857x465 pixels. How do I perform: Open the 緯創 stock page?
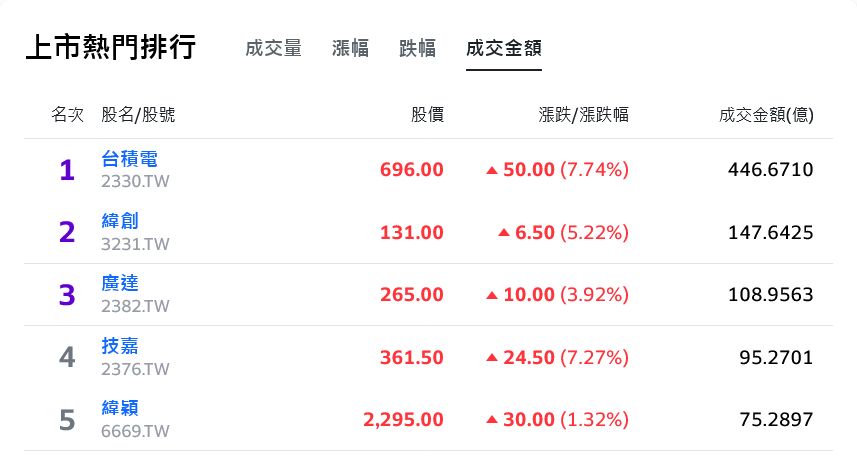120,221
